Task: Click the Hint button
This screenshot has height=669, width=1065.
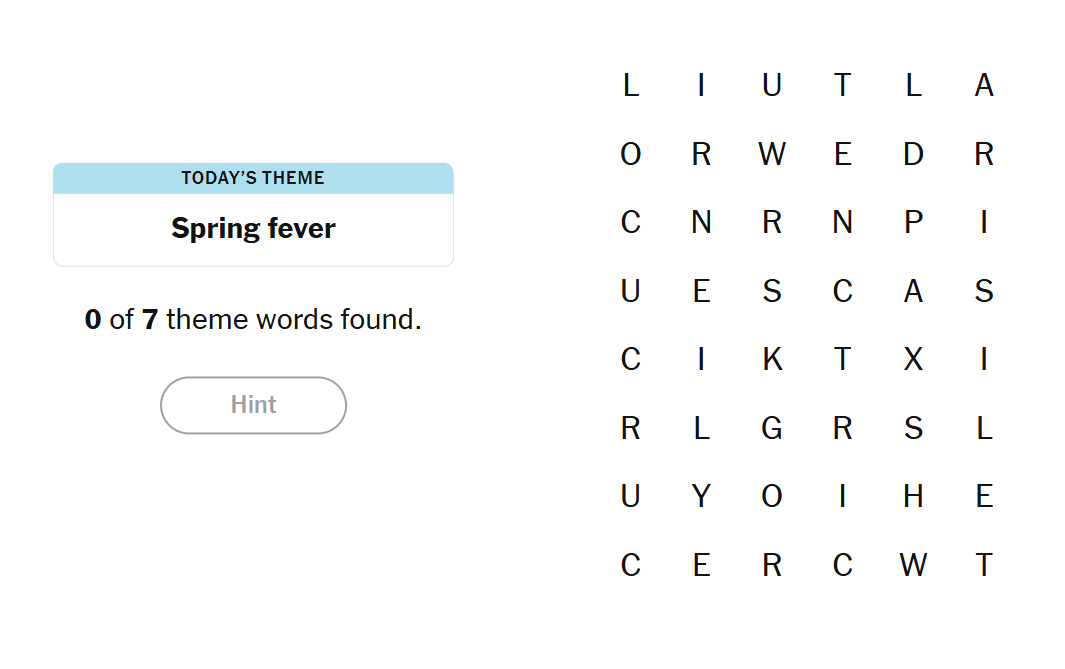Action: coord(253,405)
